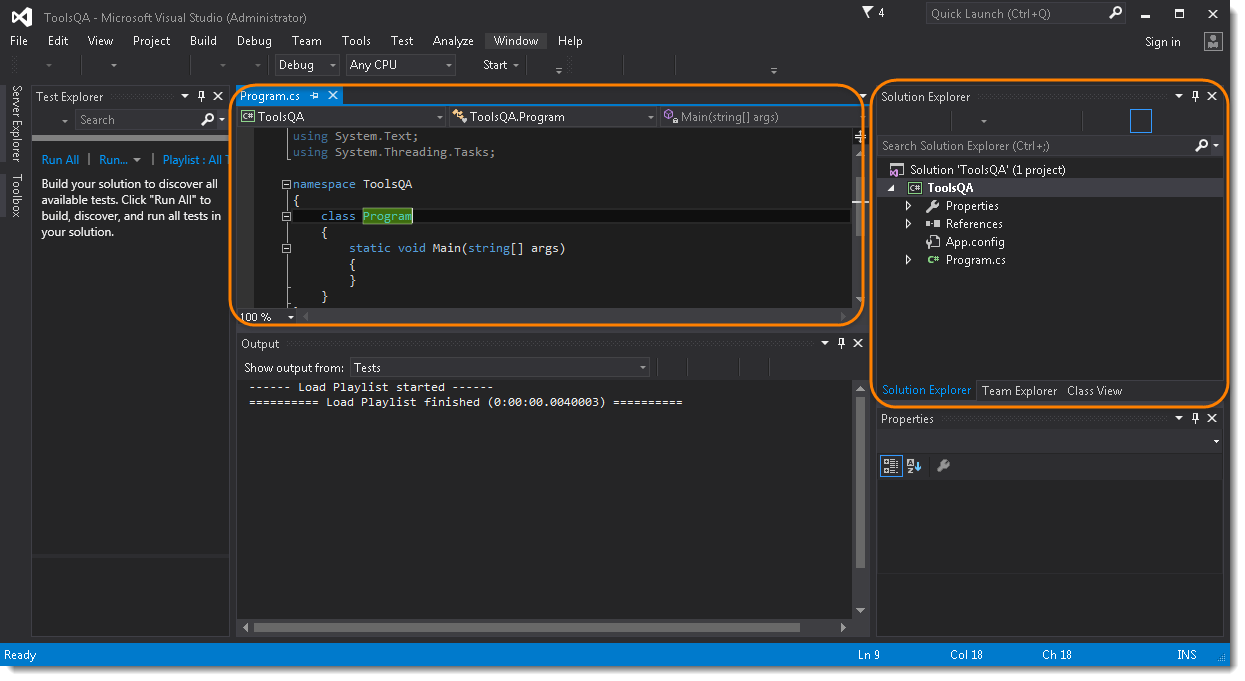The width and height of the screenshot is (1245, 681).
Task: Click the Playlist : All Tests link
Action: [x=195, y=160]
